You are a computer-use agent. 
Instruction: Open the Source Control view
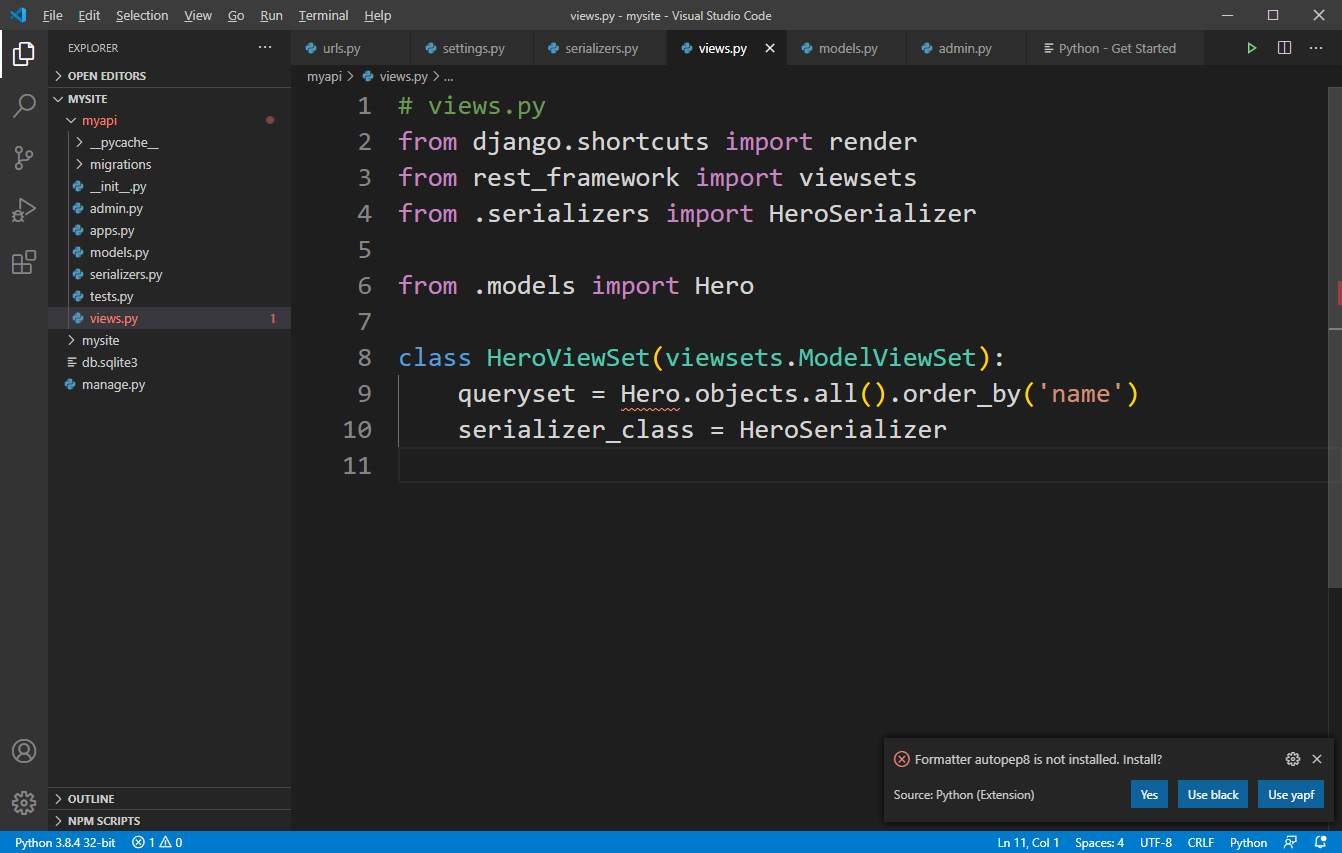[x=24, y=157]
